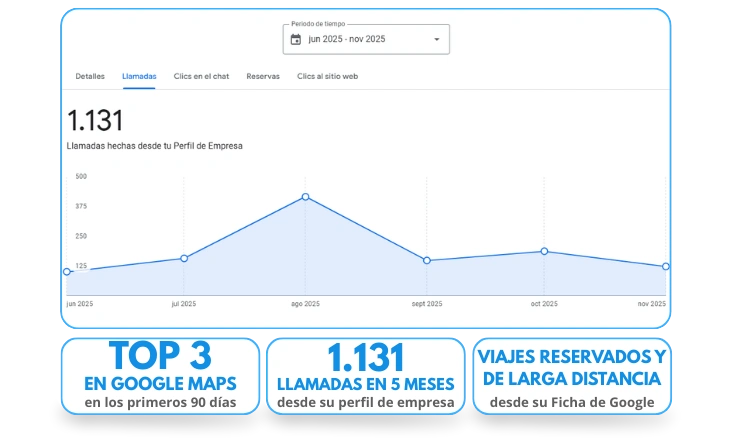Screen dimensions: 732x443
Task: Open the Clics en el chat tab
Action: tap(201, 76)
